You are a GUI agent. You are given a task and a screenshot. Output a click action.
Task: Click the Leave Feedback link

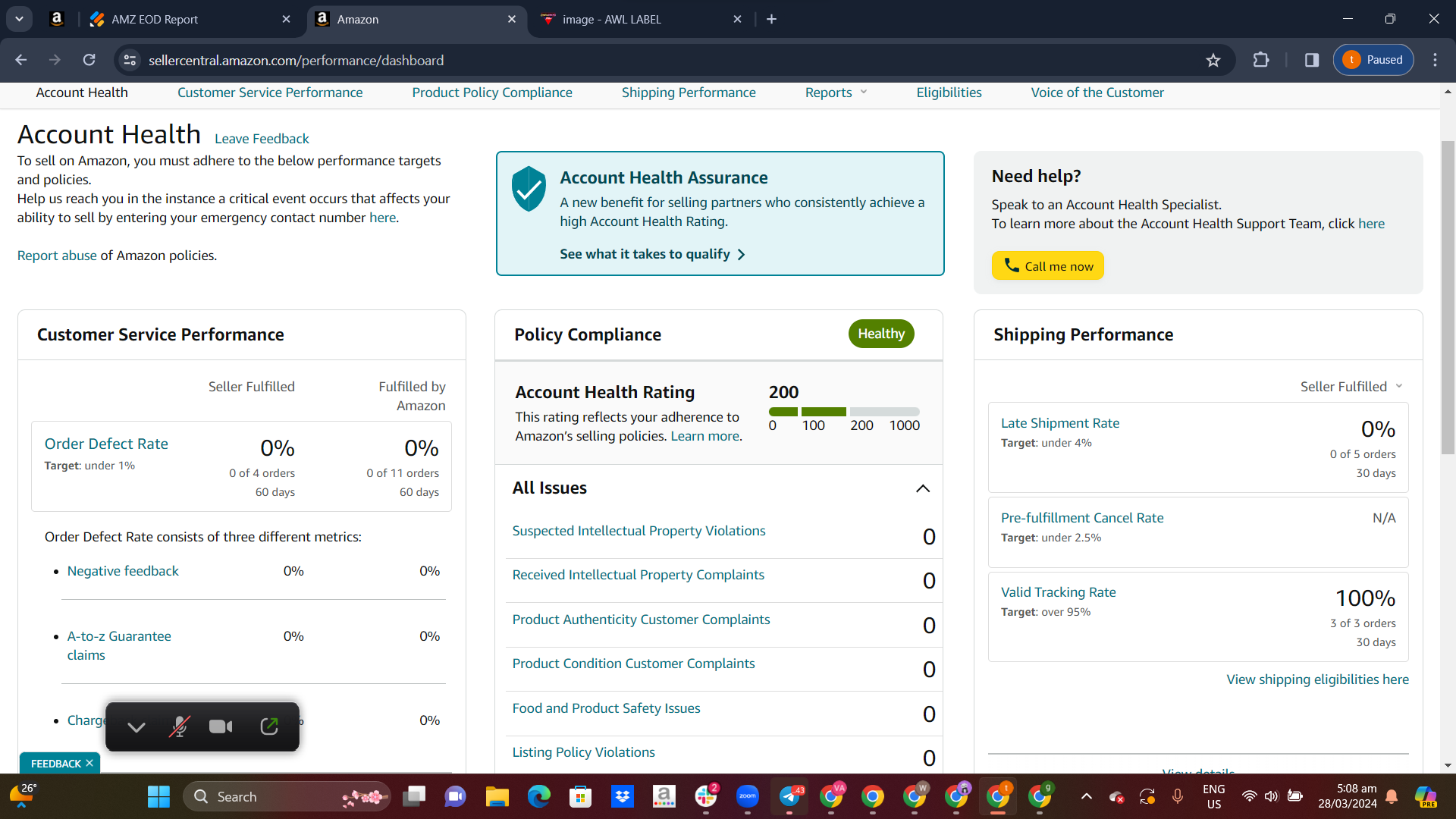262,139
